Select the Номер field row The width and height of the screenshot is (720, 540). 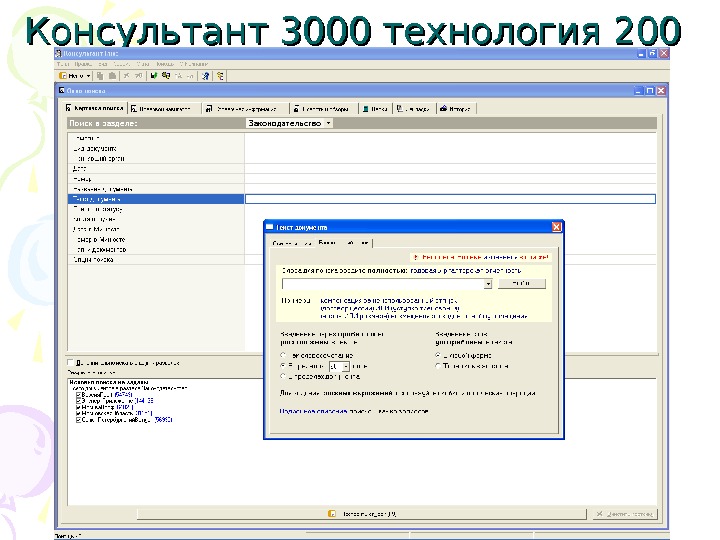click(156, 179)
